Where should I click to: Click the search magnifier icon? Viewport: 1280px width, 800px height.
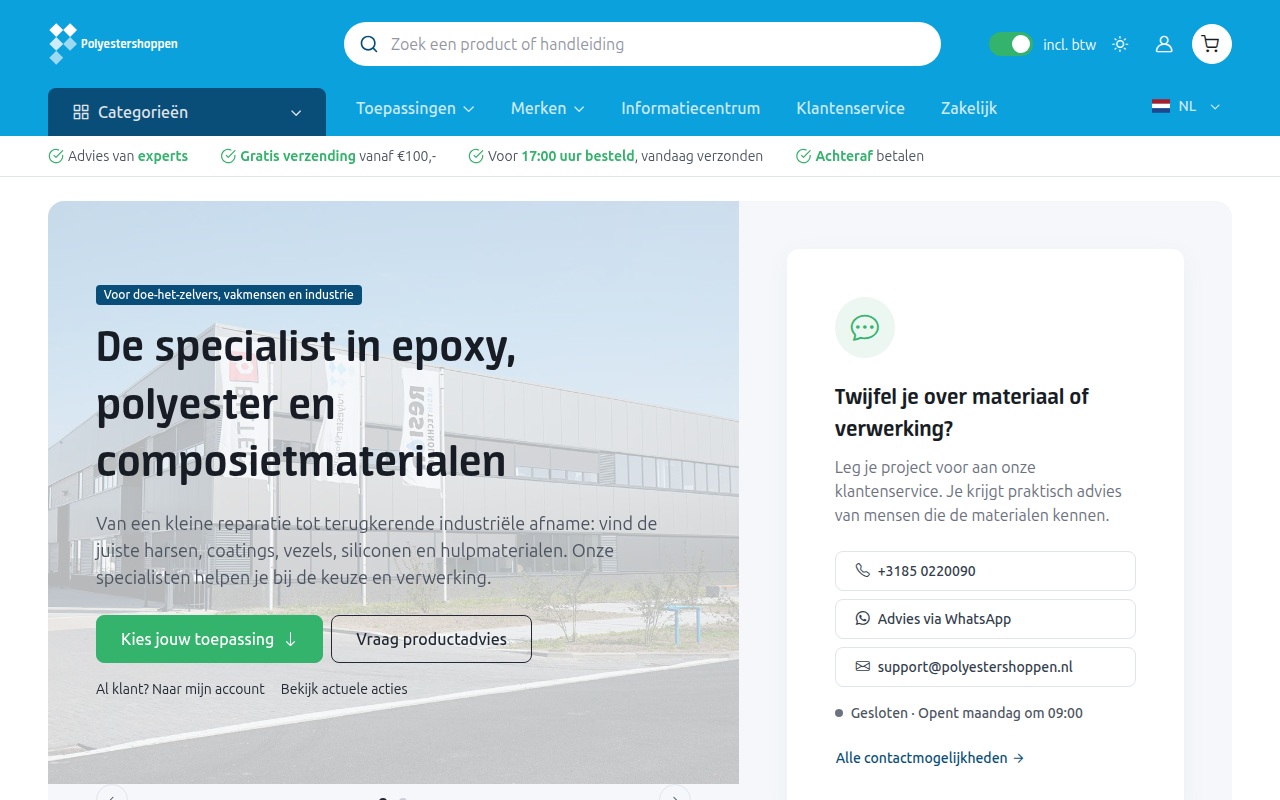[369, 44]
